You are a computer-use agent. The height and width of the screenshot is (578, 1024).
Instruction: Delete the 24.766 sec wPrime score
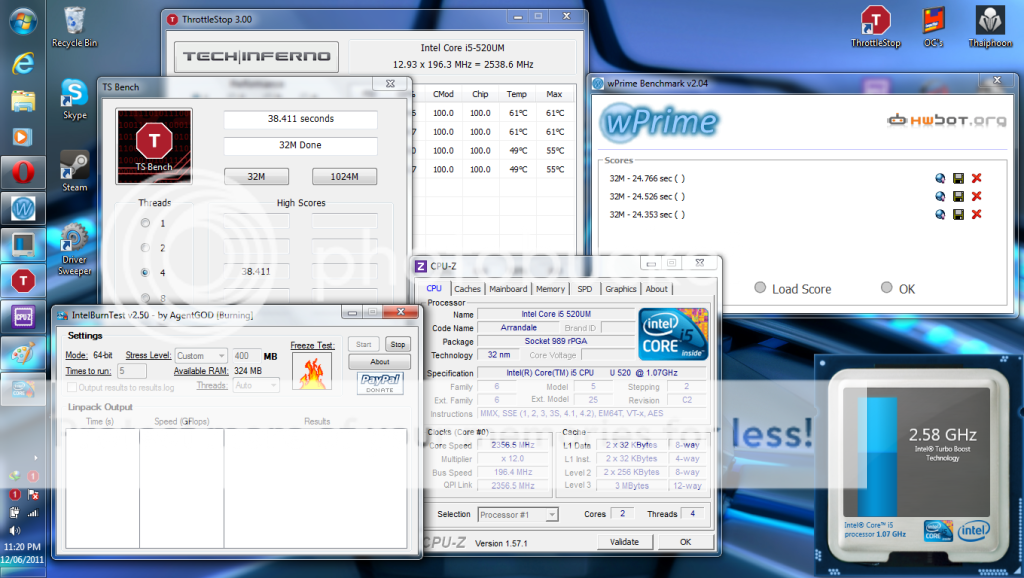[x=976, y=178]
